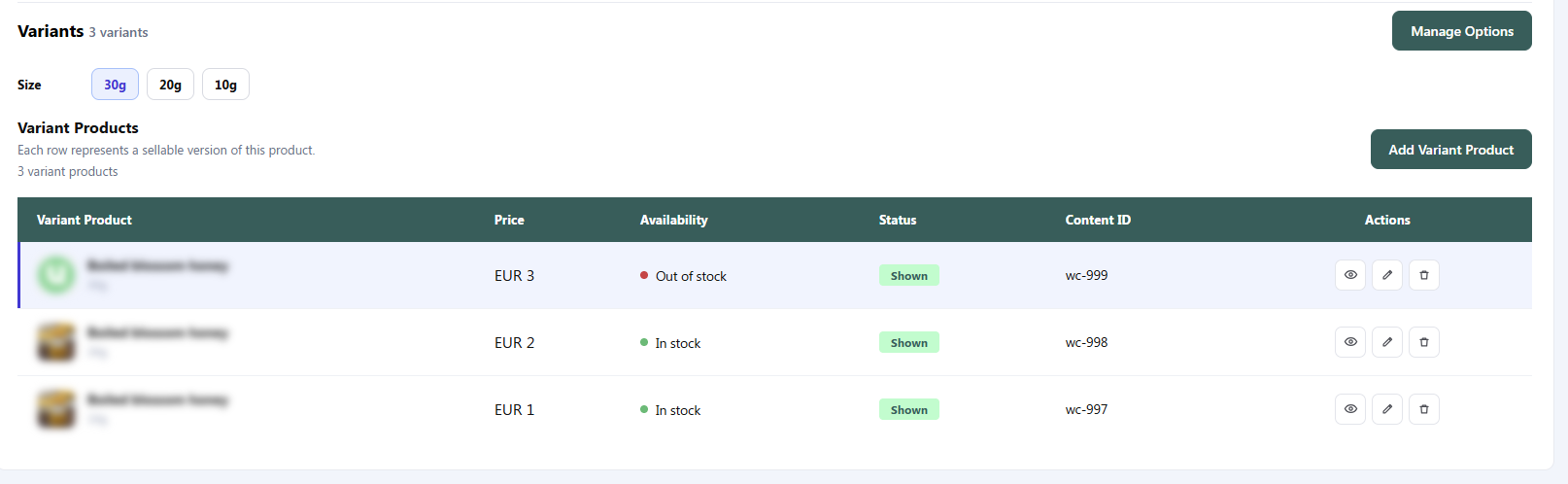
Task: Open the pencil editor for wc-997
Action: pyautogui.click(x=1387, y=409)
